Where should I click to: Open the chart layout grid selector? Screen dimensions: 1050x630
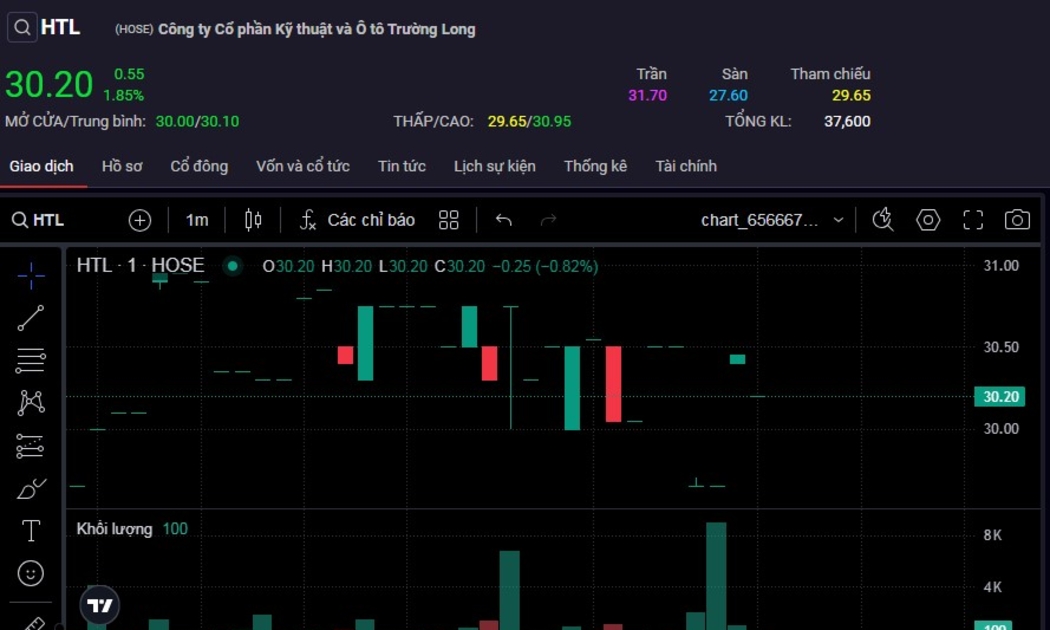[449, 220]
